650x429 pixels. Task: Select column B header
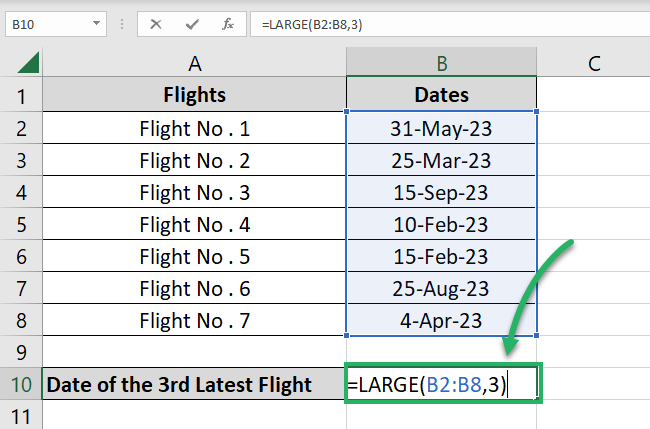441,64
